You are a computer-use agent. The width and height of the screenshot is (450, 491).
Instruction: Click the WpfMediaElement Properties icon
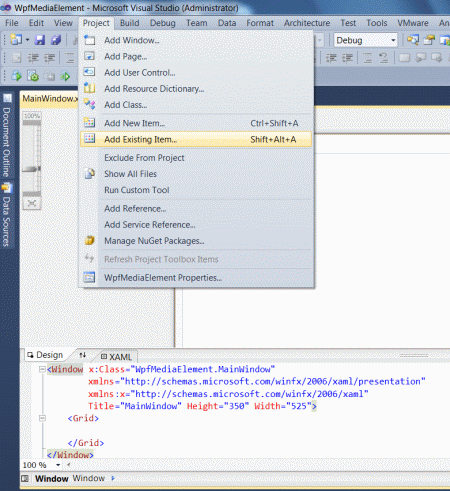[x=89, y=277]
